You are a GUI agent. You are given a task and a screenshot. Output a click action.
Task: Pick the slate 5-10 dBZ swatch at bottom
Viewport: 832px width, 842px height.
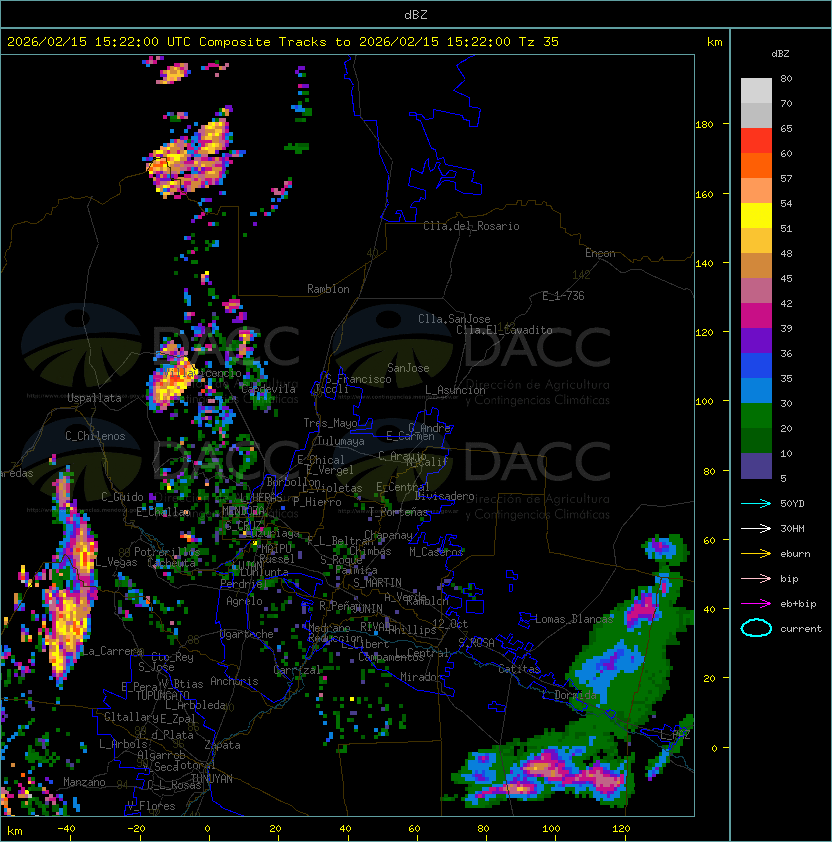tap(756, 466)
